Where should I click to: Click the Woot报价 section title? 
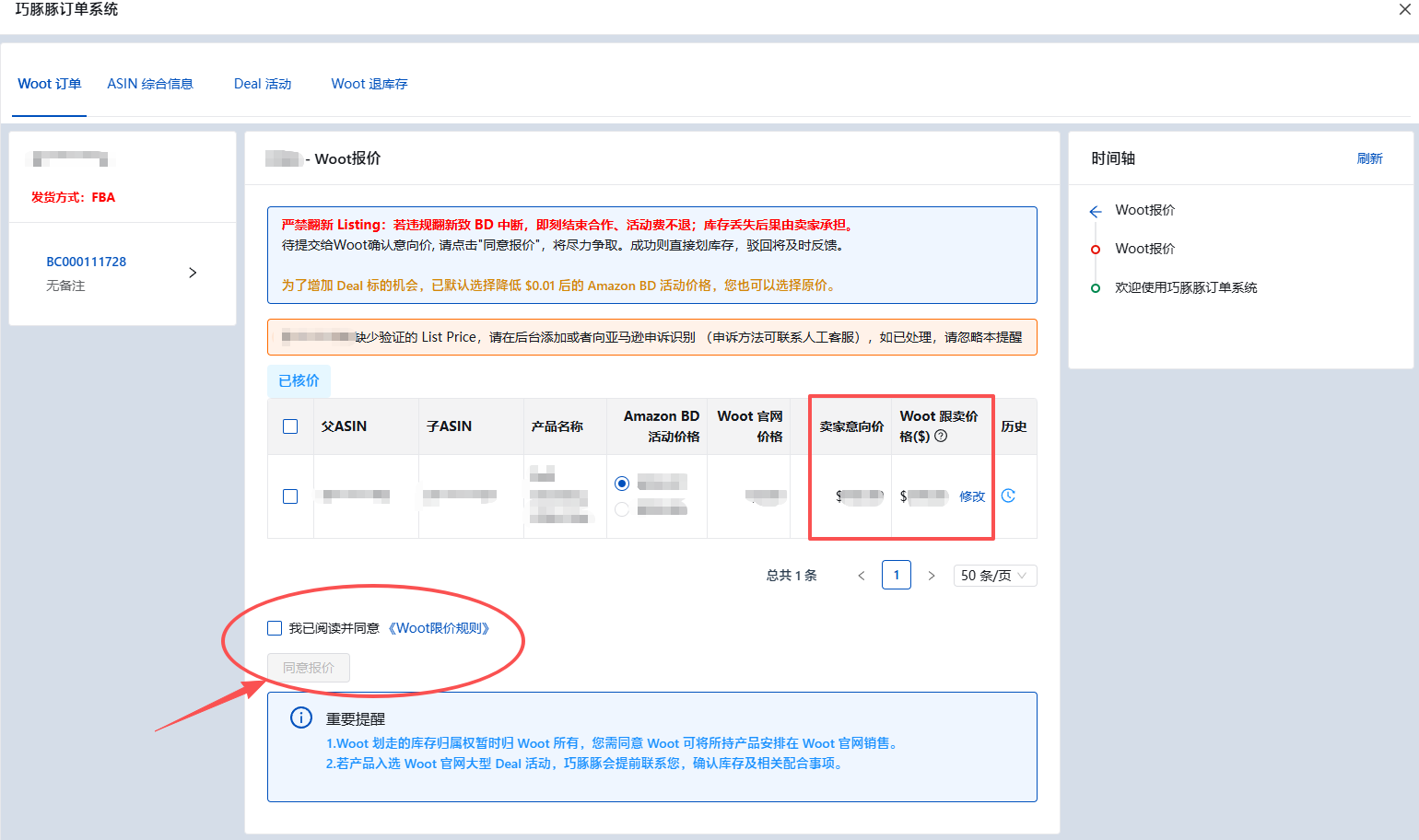(x=347, y=158)
